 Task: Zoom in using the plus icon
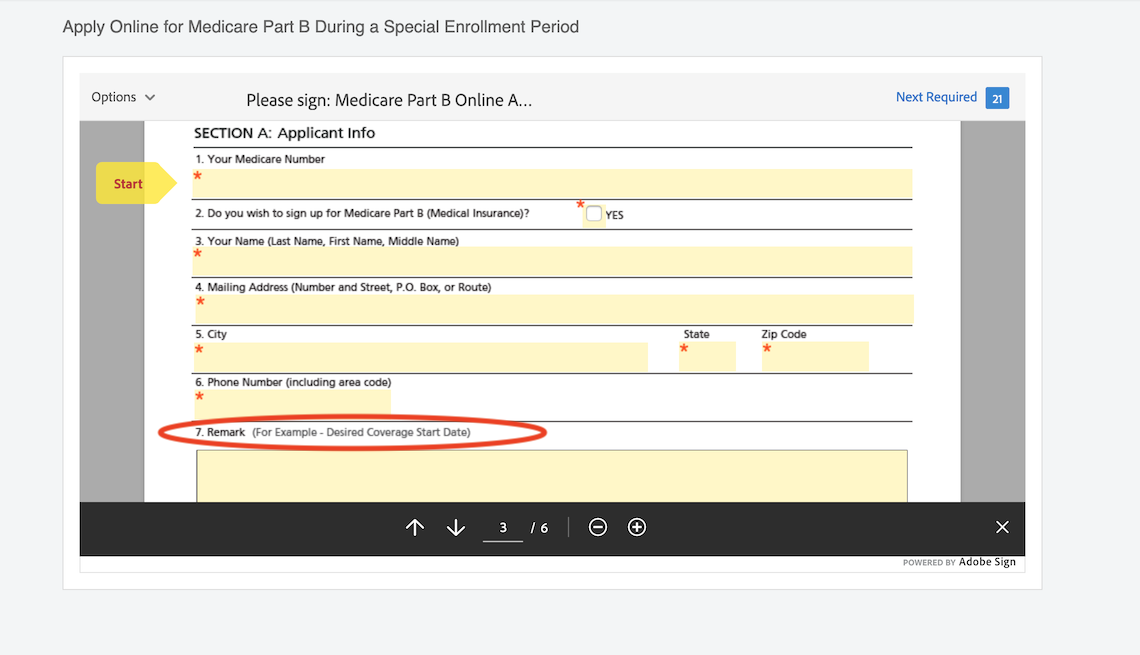click(x=637, y=527)
